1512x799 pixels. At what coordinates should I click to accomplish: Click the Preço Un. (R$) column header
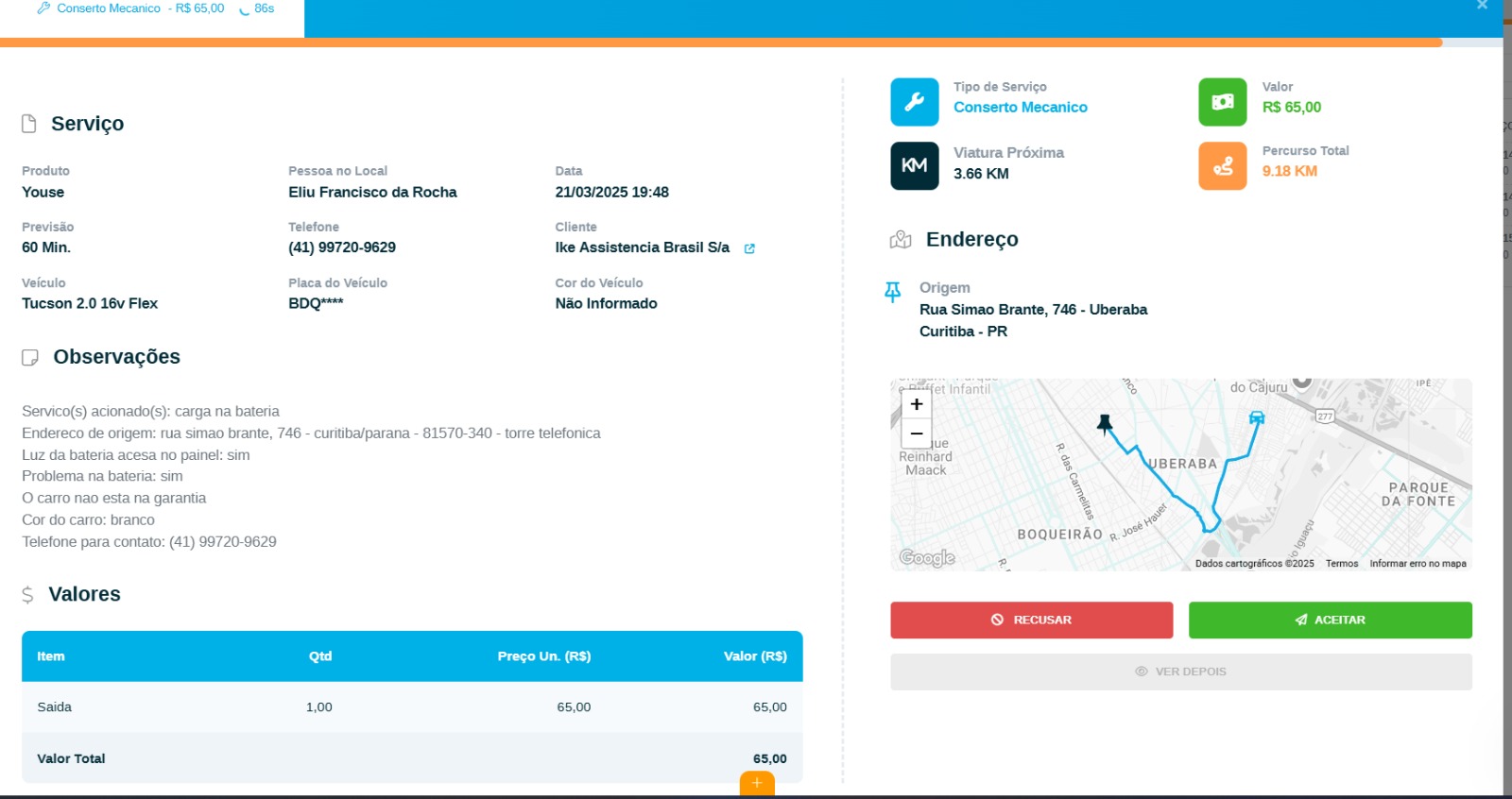tap(544, 656)
